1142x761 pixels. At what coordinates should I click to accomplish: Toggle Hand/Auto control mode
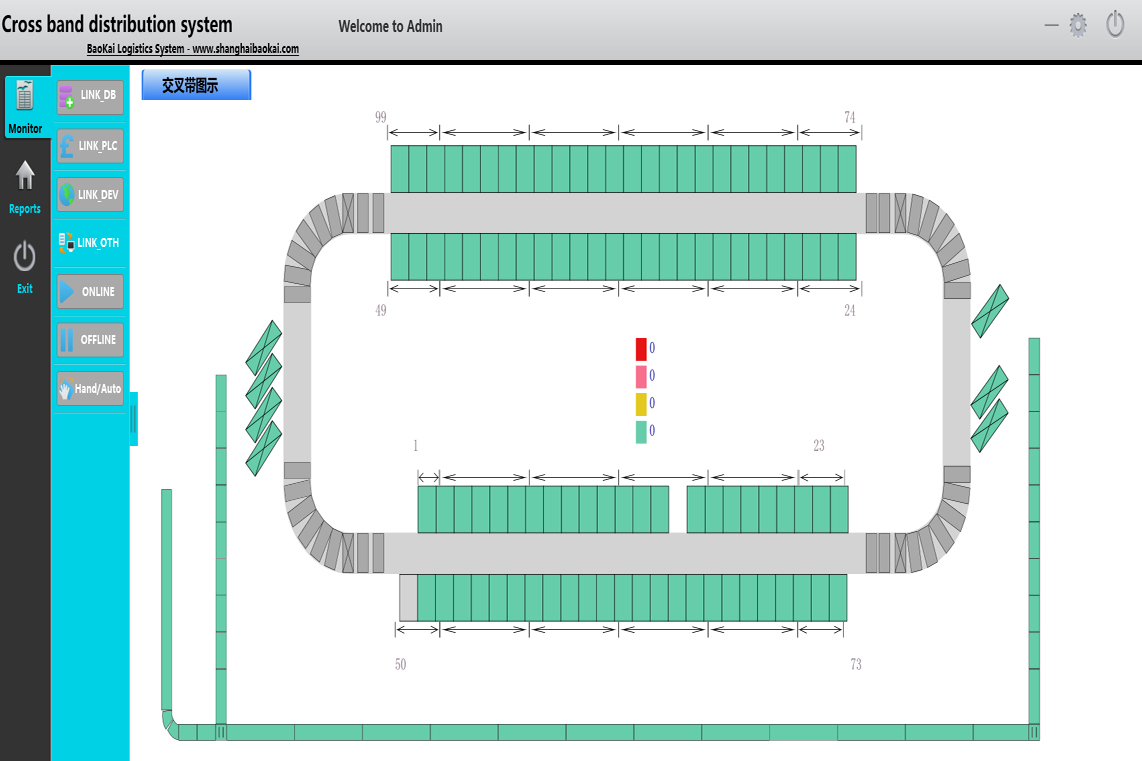click(90, 389)
